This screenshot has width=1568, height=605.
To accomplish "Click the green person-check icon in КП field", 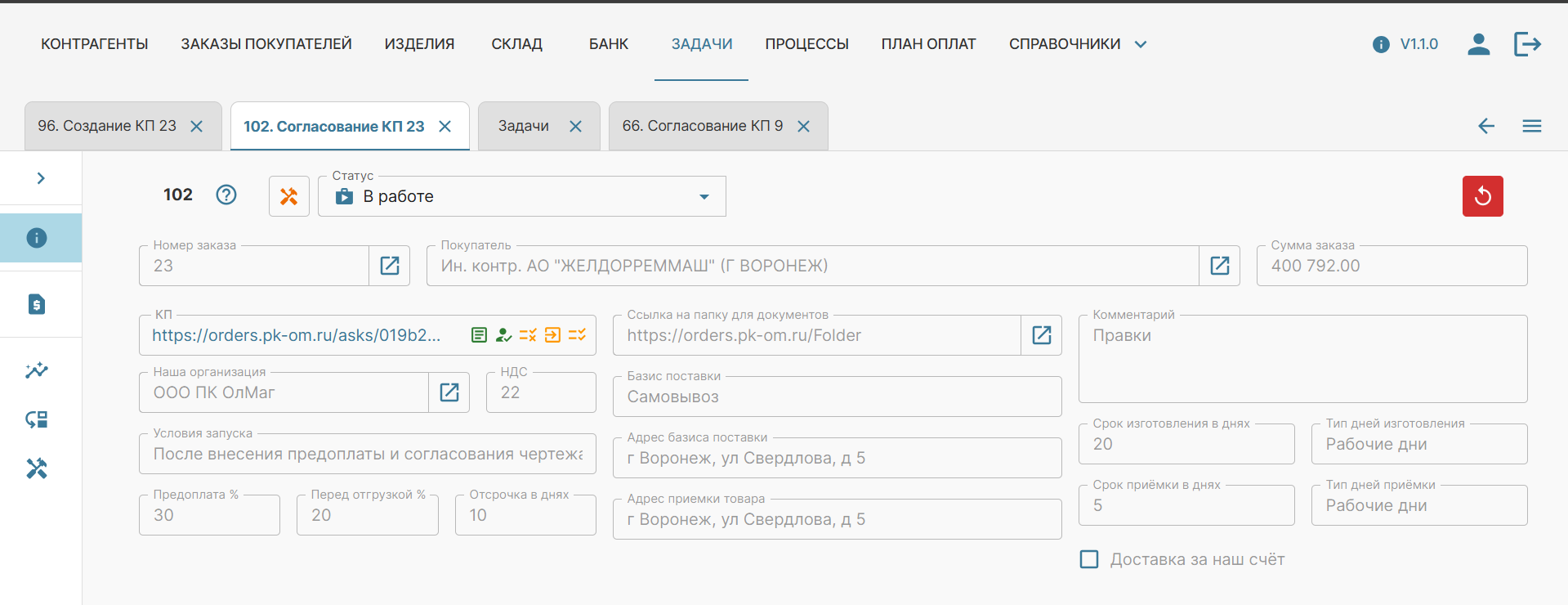I will point(503,335).
